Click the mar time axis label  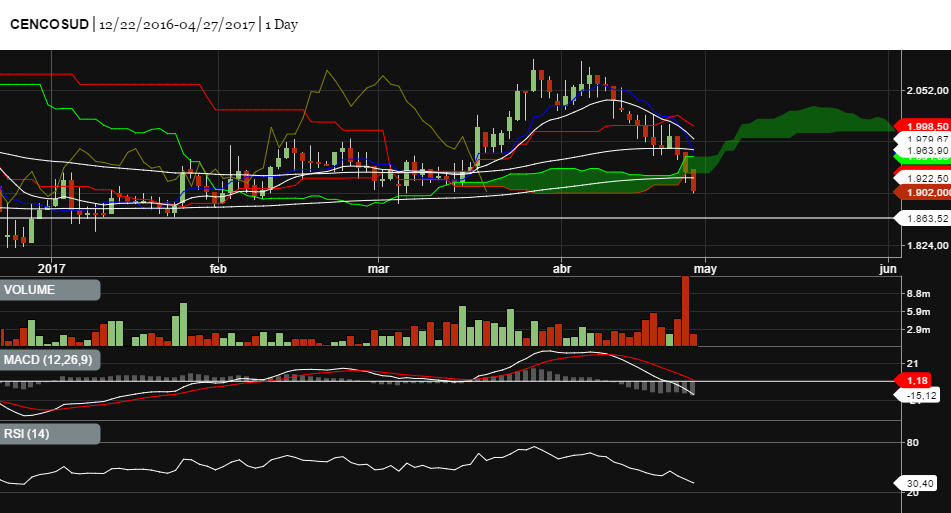[378, 269]
